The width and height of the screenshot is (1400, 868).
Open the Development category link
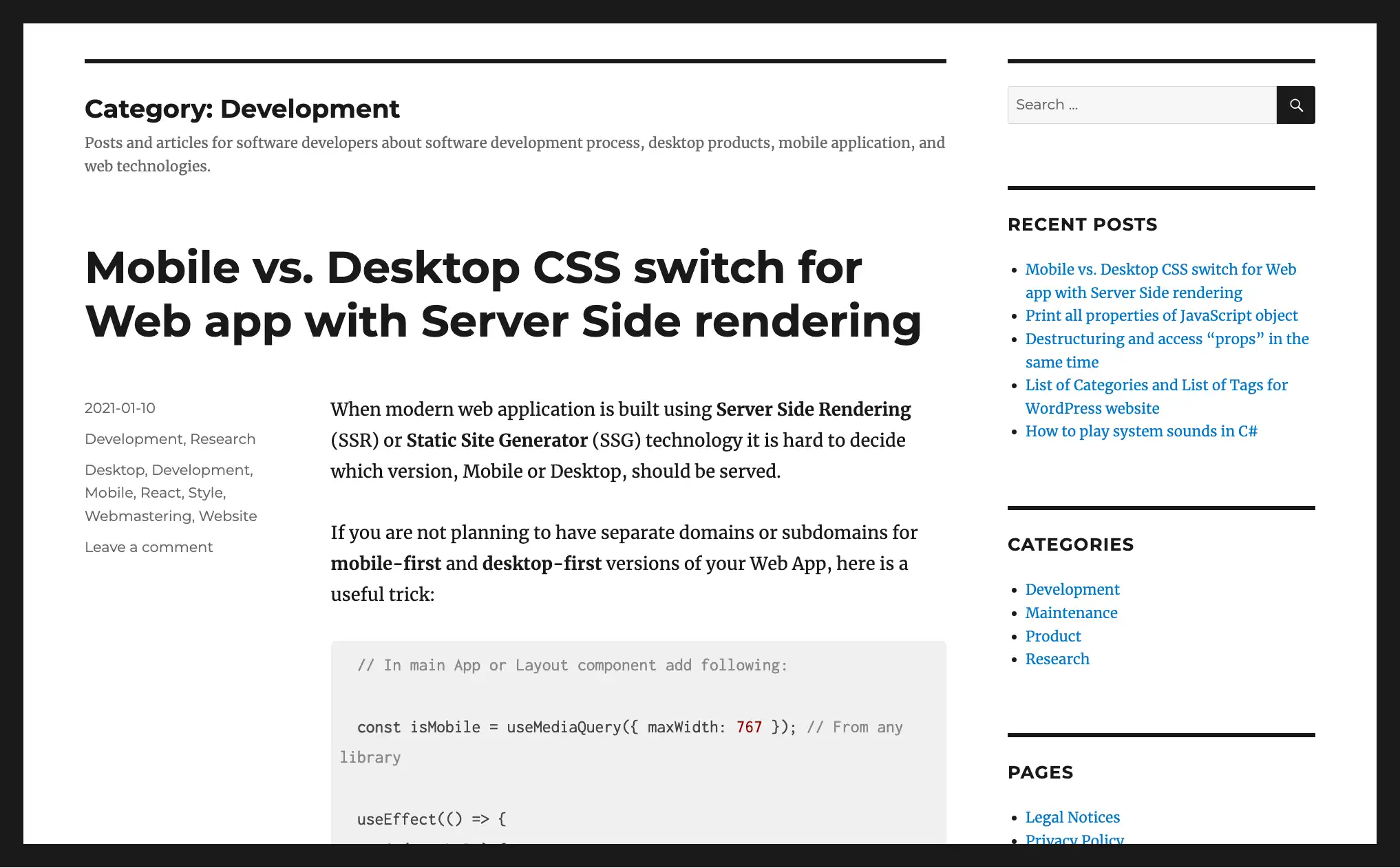point(1073,589)
